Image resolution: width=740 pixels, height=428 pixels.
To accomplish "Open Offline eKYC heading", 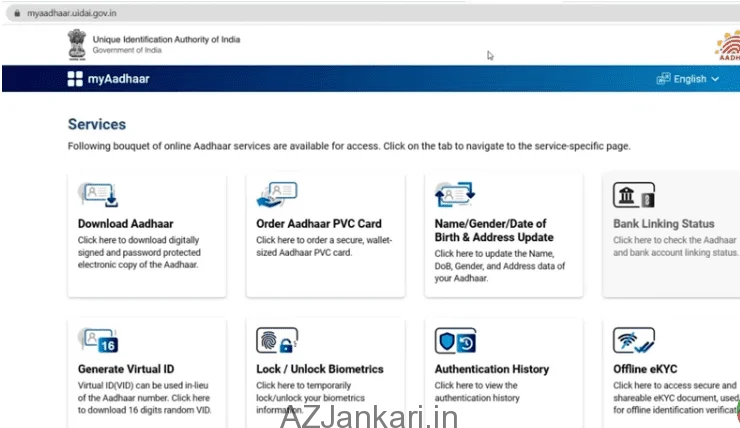I will [x=645, y=369].
